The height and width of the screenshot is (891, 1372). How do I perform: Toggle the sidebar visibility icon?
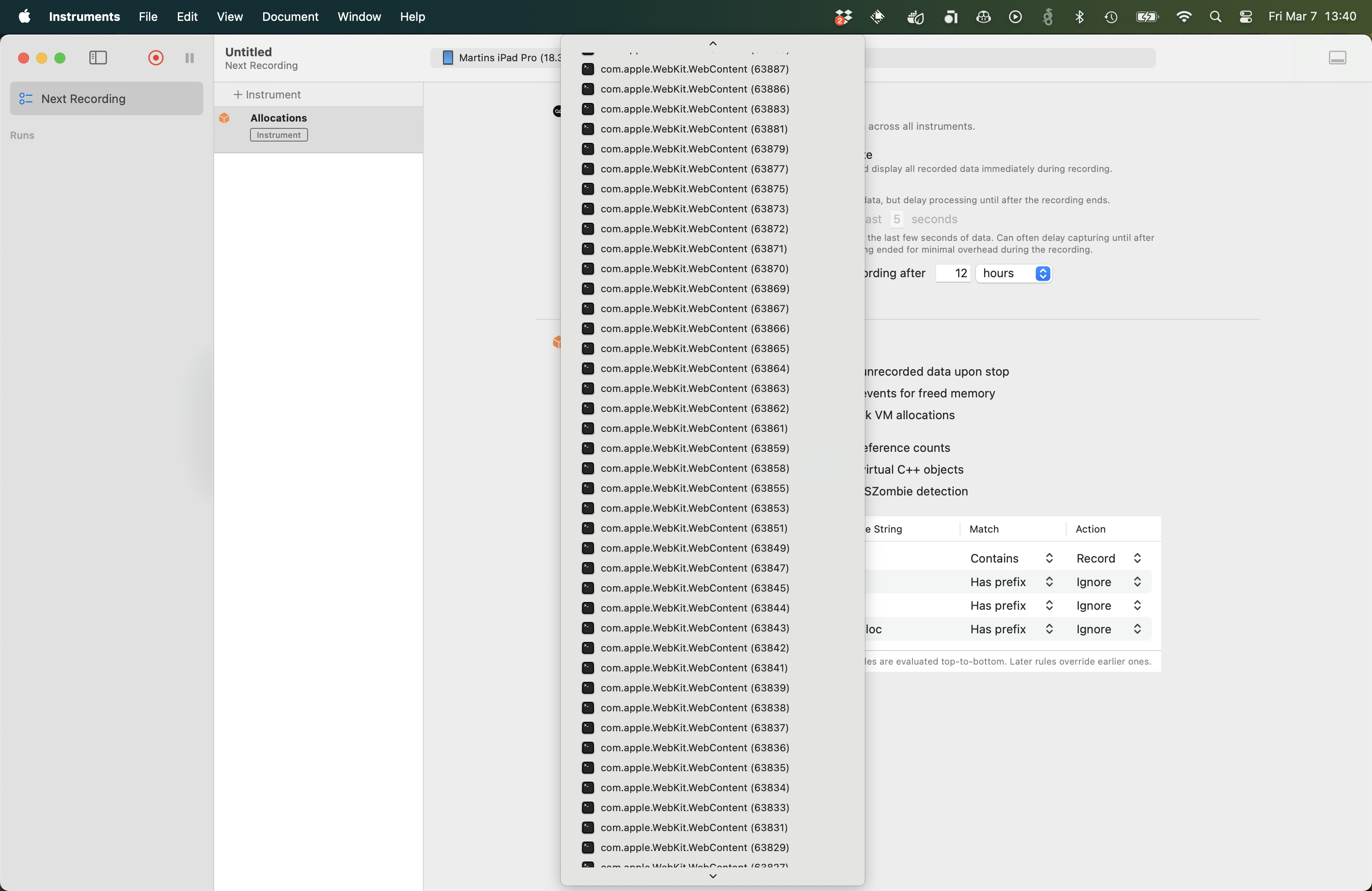(98, 58)
